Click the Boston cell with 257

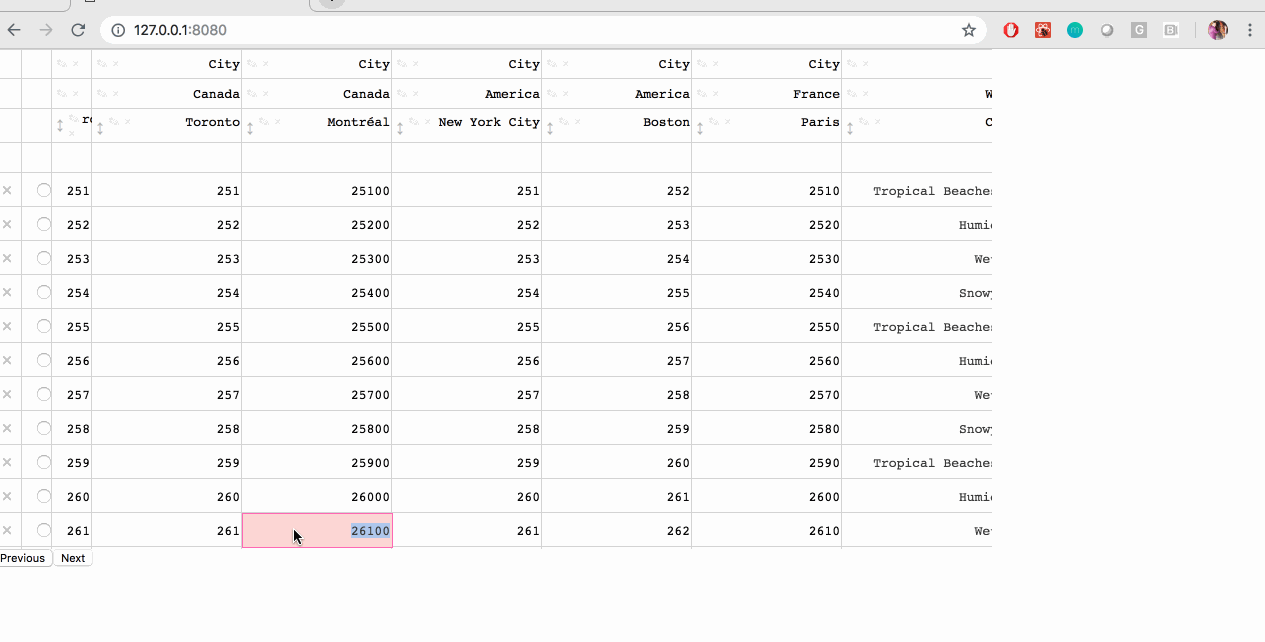click(617, 360)
